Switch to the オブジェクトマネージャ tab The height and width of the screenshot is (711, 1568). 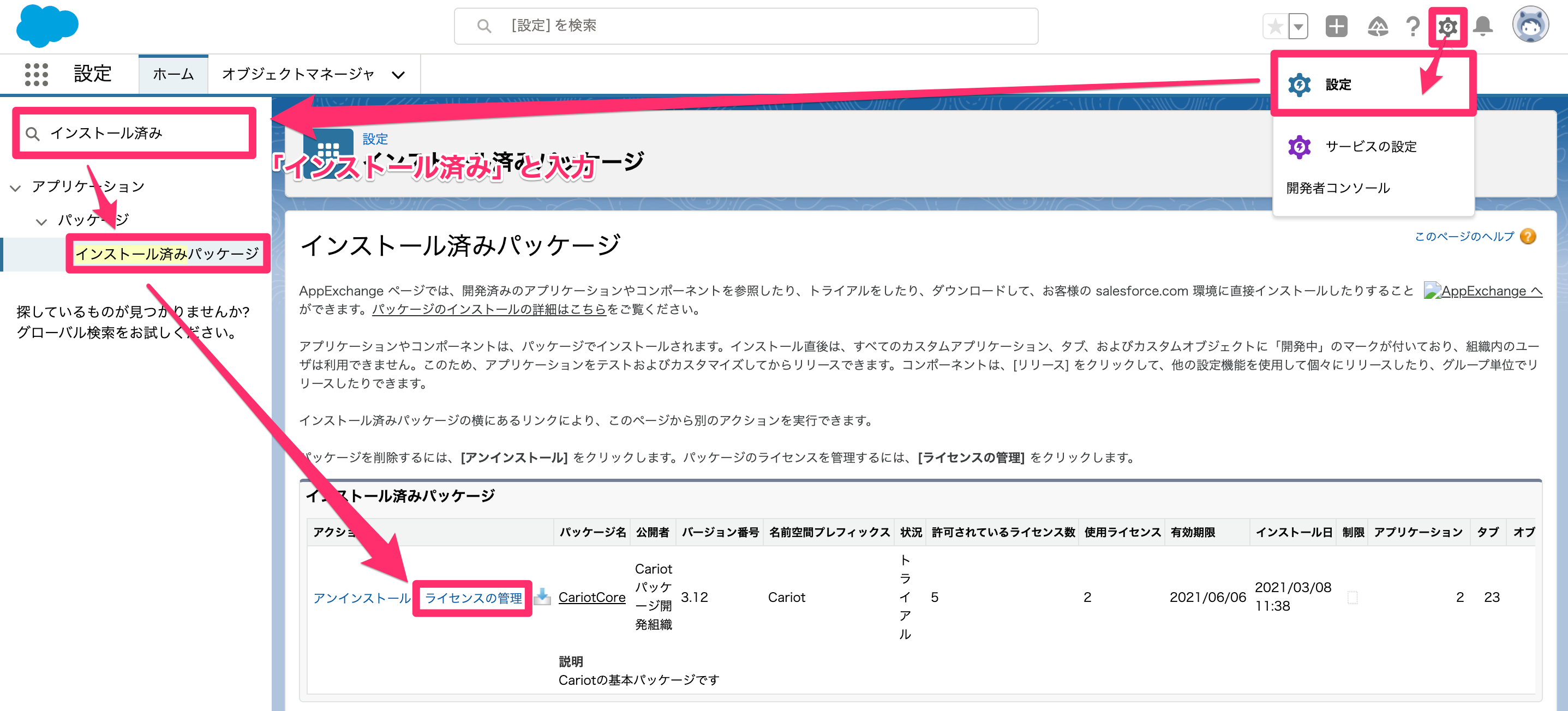click(298, 74)
